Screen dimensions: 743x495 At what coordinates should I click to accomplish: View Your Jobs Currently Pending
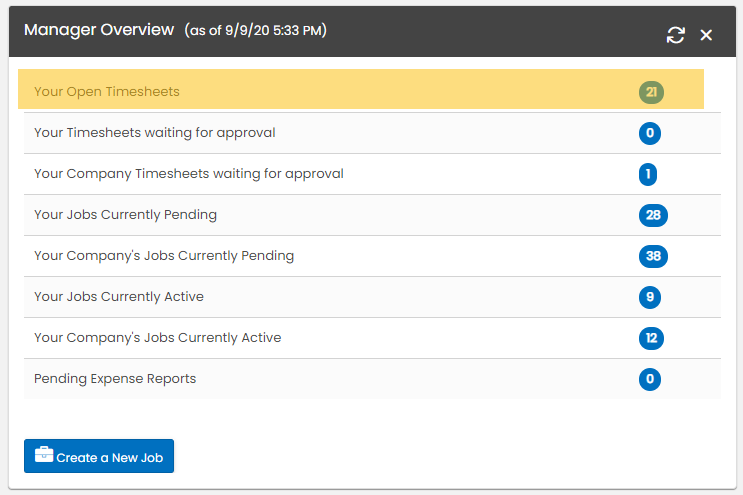tap(125, 215)
